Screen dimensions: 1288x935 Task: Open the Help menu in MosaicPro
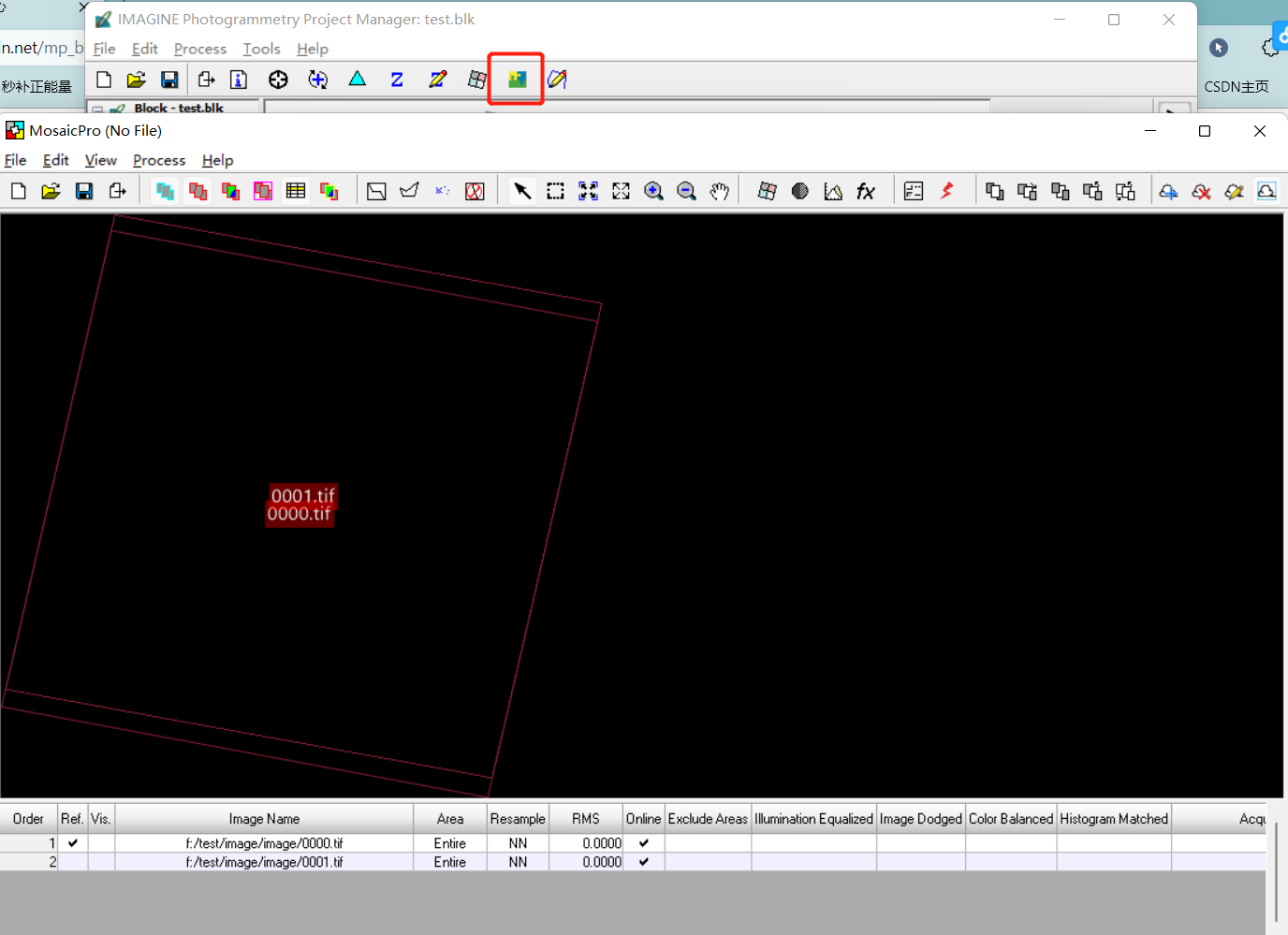[x=217, y=160]
